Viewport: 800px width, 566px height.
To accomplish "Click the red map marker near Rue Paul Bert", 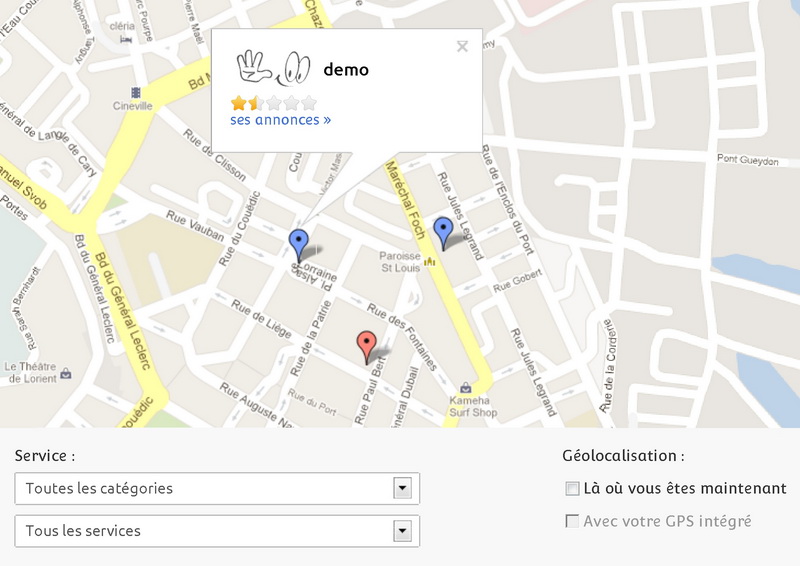I will [367, 348].
